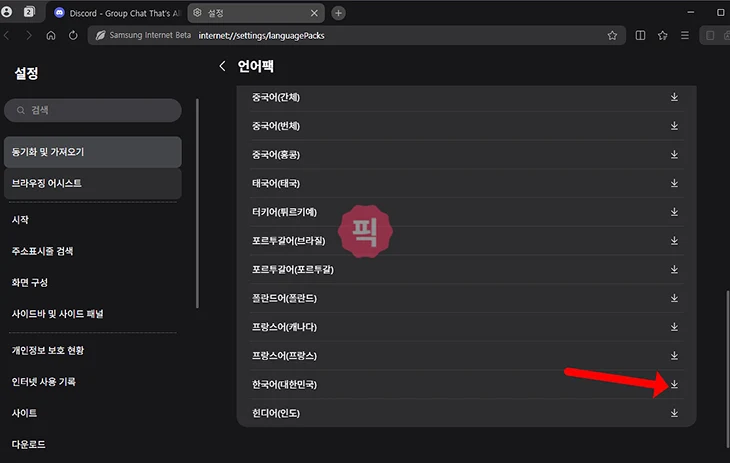Screen dimensions: 730x463
Task: Click the browser back arrow
Action: click(x=7, y=35)
